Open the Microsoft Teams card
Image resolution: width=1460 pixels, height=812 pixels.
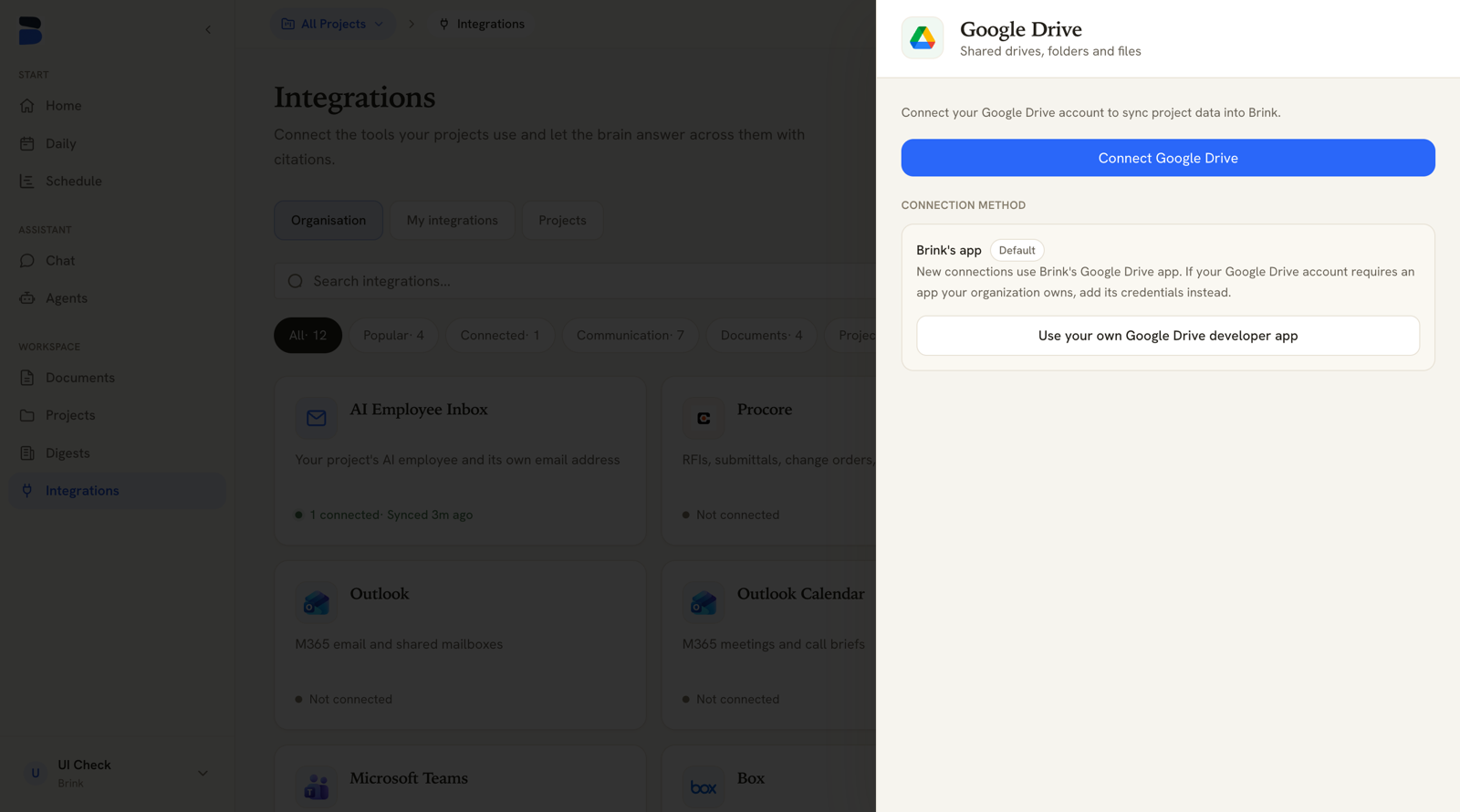(x=461, y=778)
